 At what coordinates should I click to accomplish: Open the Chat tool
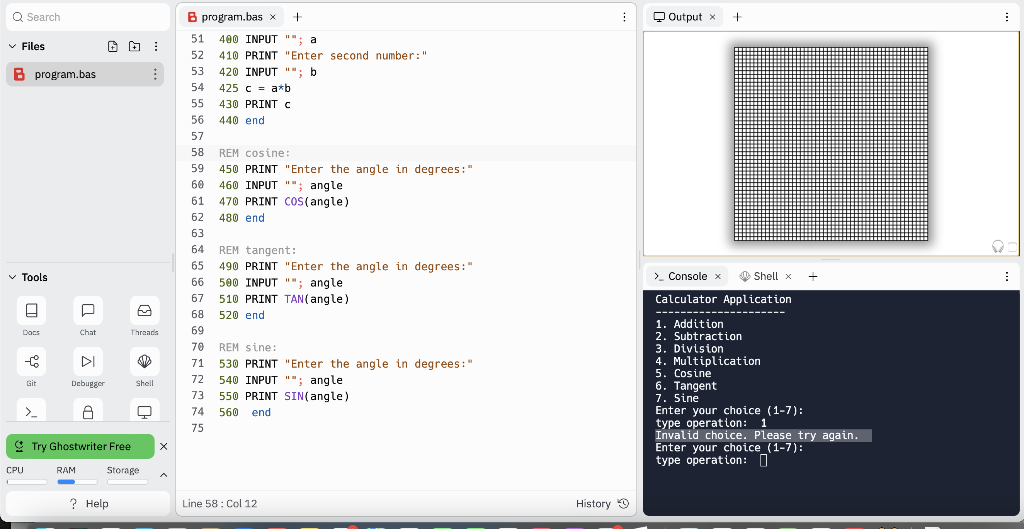pyautogui.click(x=88, y=310)
